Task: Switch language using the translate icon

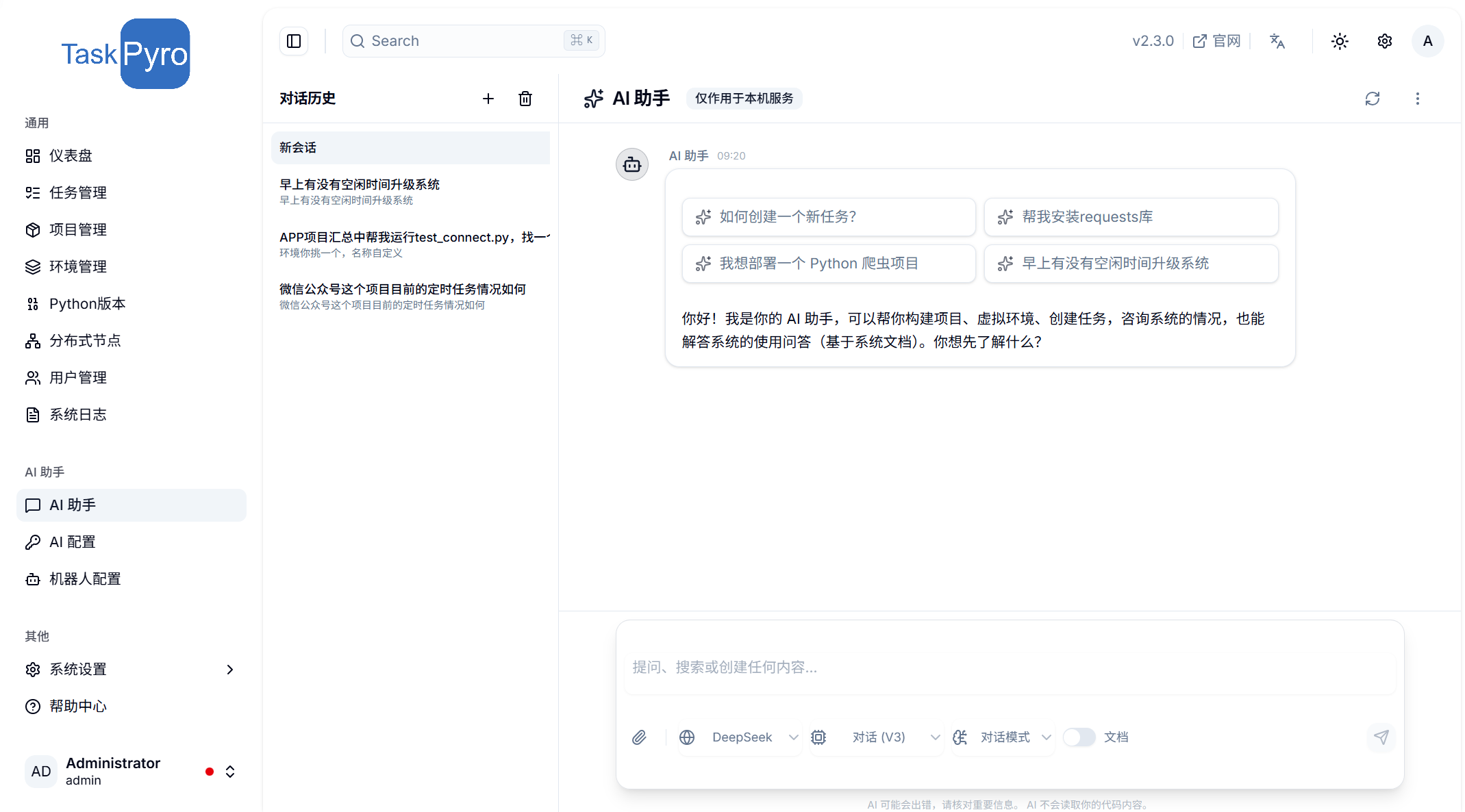Action: pos(1277,41)
